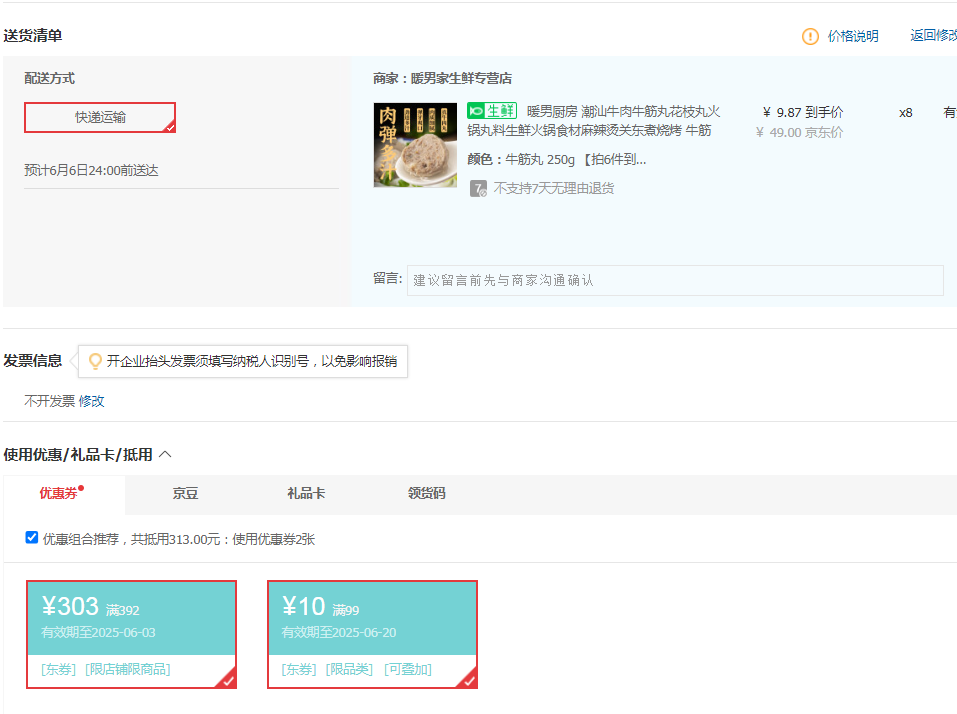
Task: Switch to the 领货码 tab
Action: click(x=427, y=493)
